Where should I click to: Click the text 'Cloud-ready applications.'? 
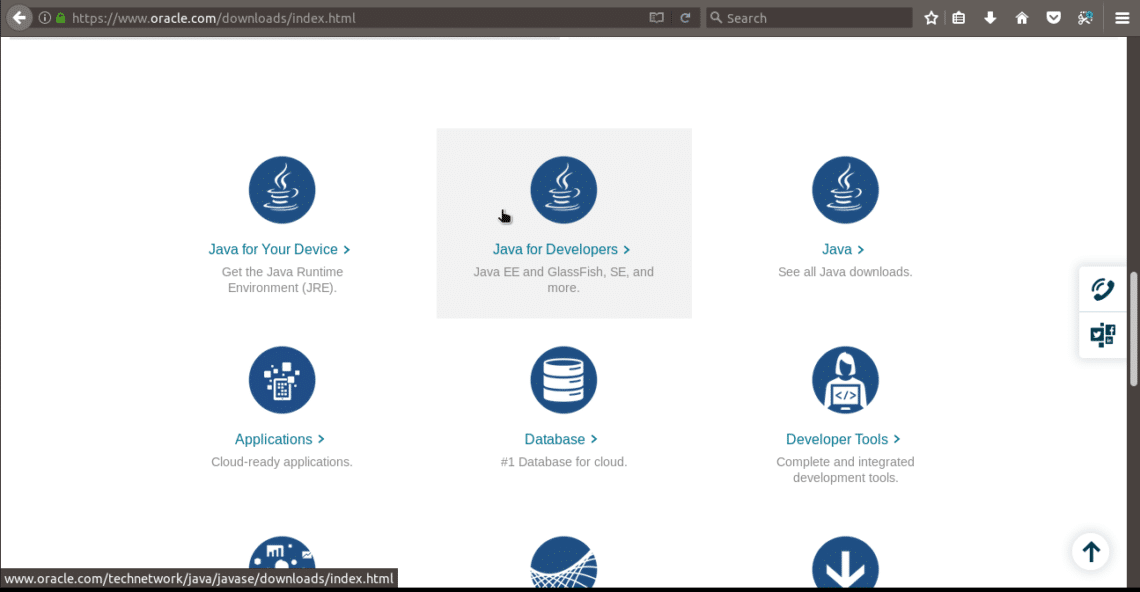tap(282, 462)
